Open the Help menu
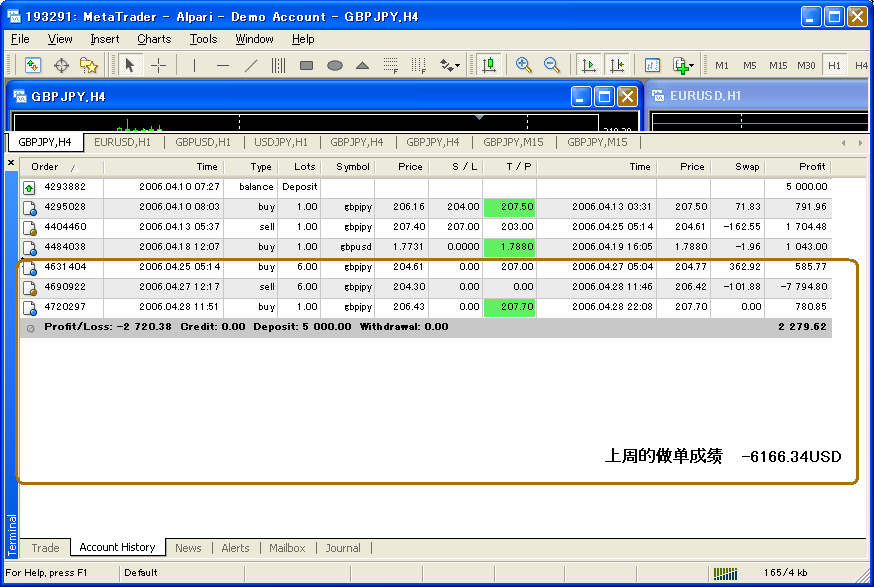 pyautogui.click(x=303, y=39)
